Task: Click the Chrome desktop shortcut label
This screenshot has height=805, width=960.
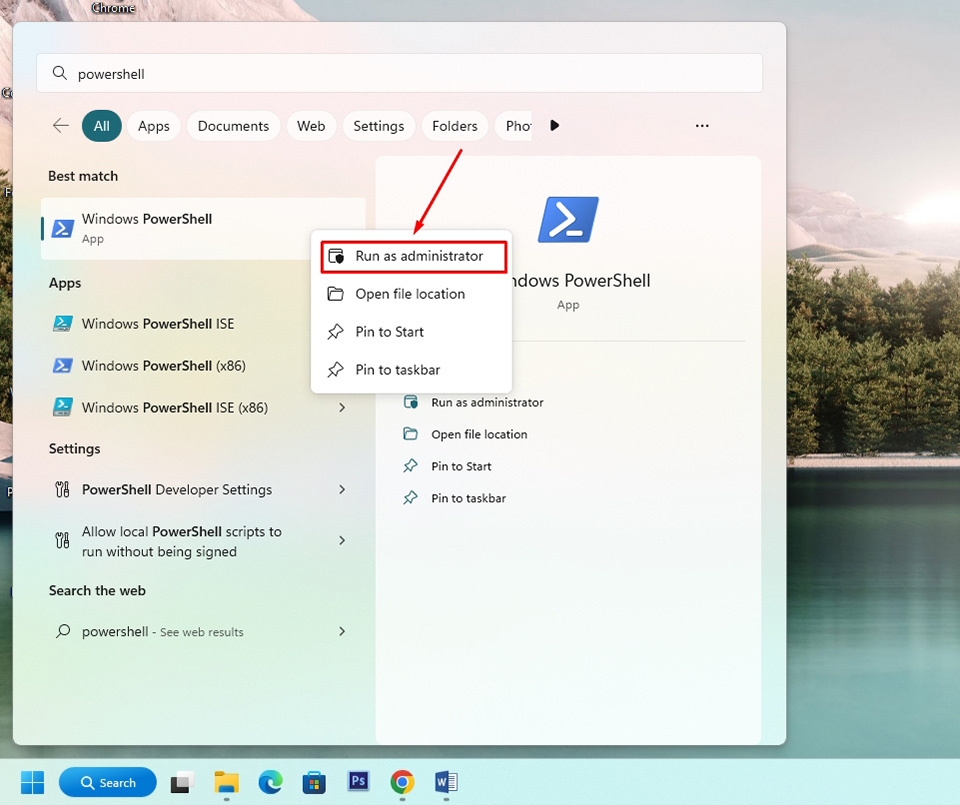Action: pyautogui.click(x=113, y=8)
